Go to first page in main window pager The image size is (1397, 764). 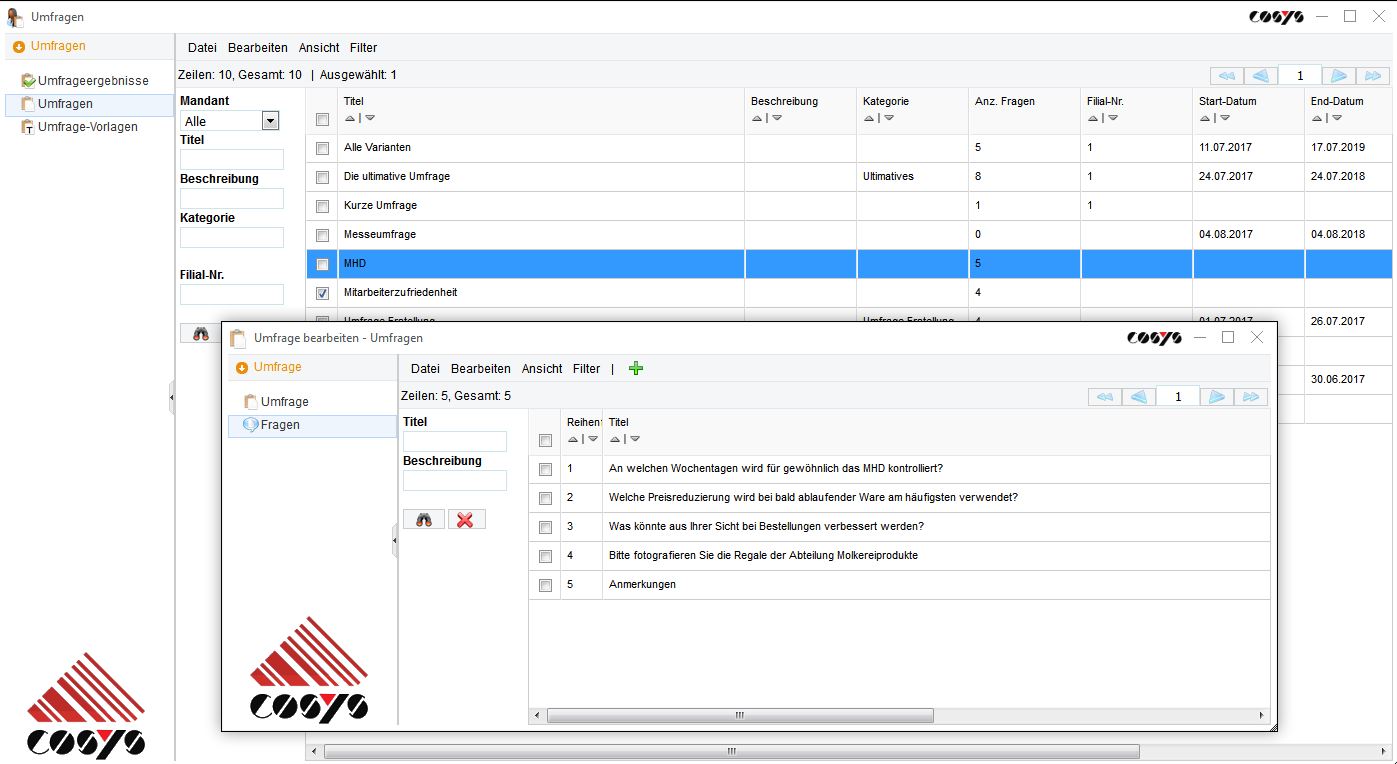pos(1226,76)
